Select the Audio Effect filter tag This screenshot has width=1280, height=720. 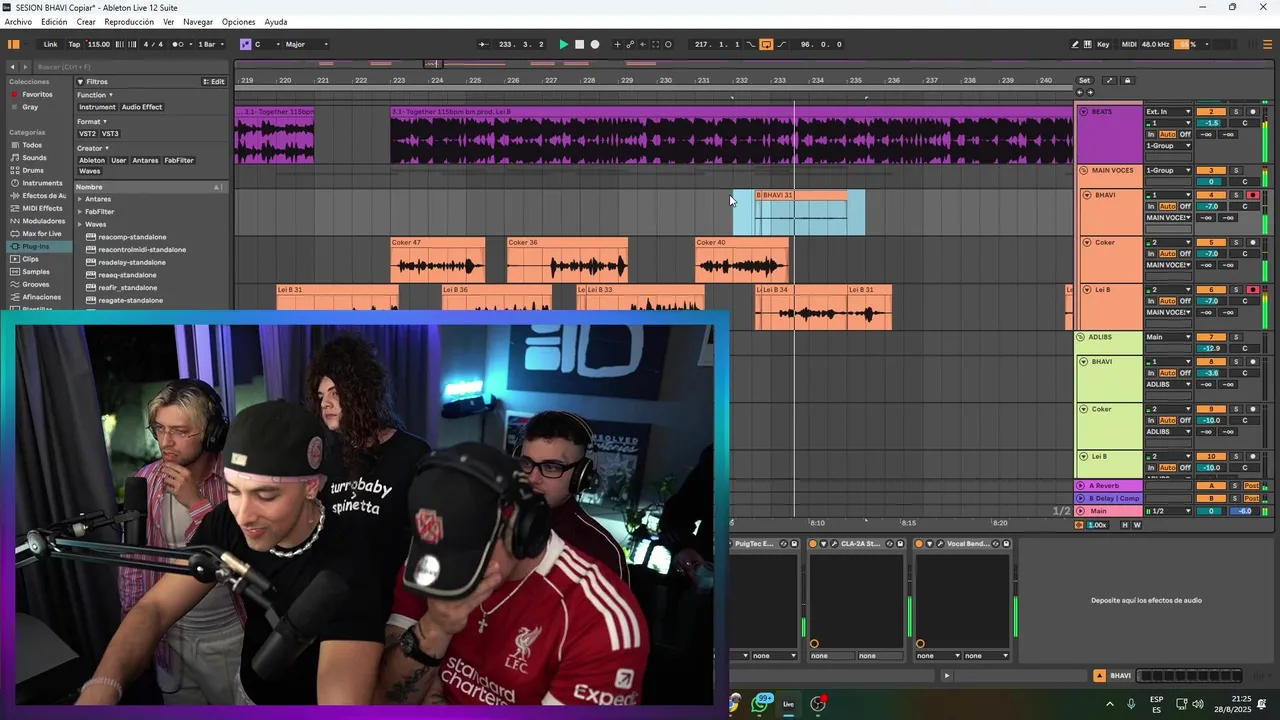click(x=142, y=107)
